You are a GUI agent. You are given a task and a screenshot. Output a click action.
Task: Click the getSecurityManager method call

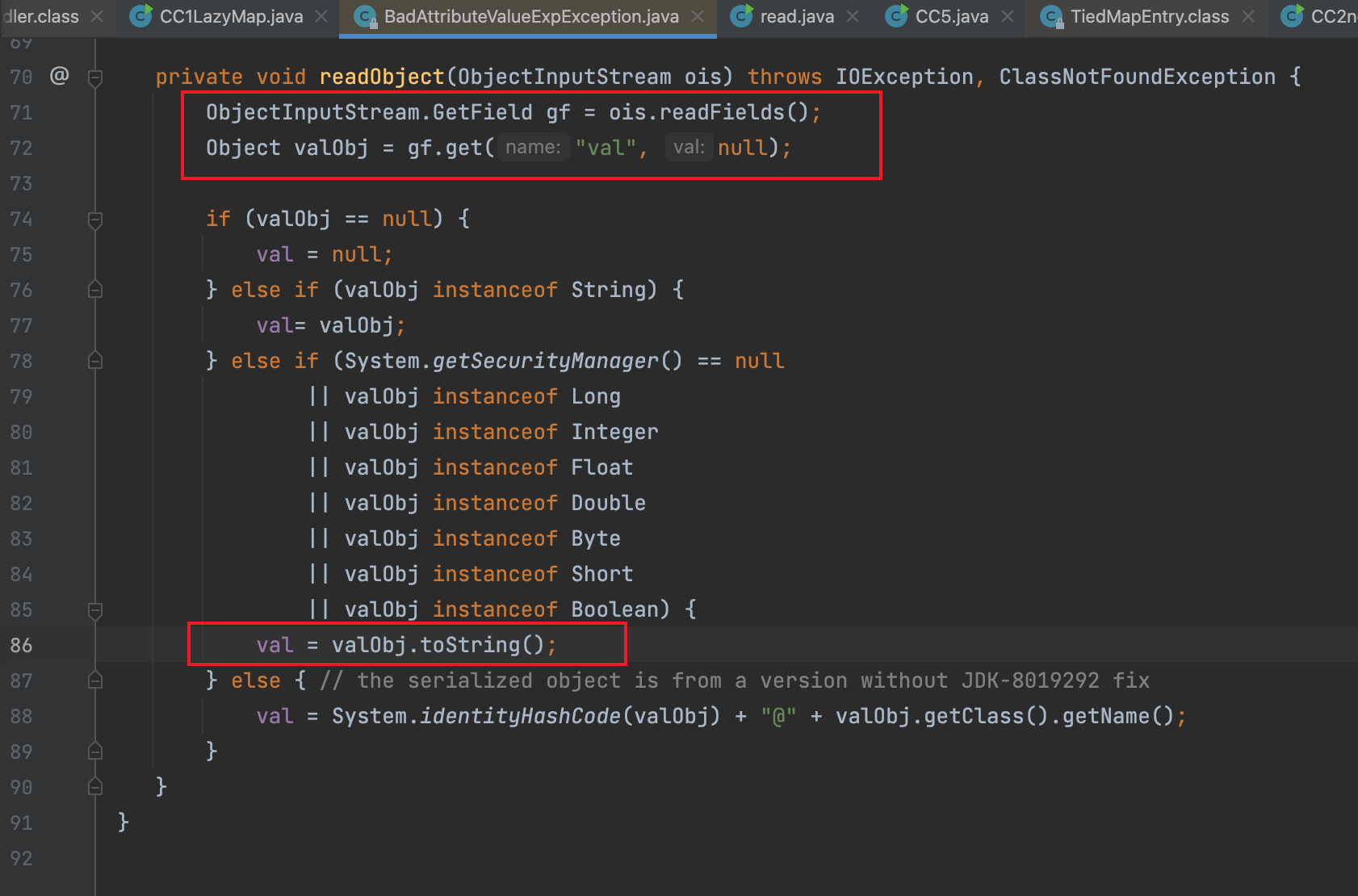tap(546, 361)
